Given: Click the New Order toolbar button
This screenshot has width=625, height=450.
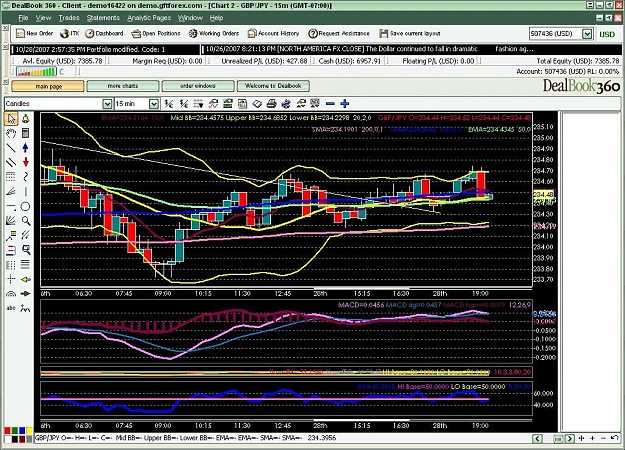Looking at the screenshot, I should (x=34, y=33).
